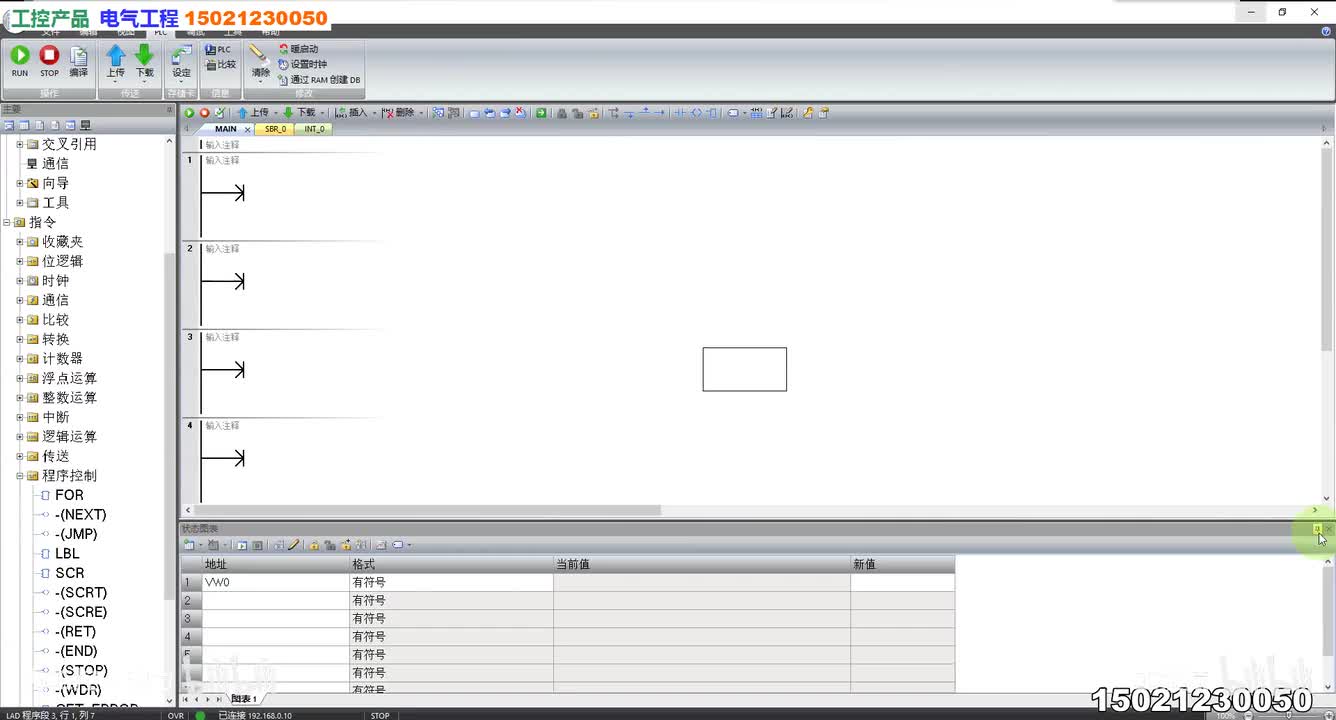Viewport: 1336px width, 720px height.
Task: Click the yellow padlock icon in status chart toolbar
Action: tap(314, 545)
